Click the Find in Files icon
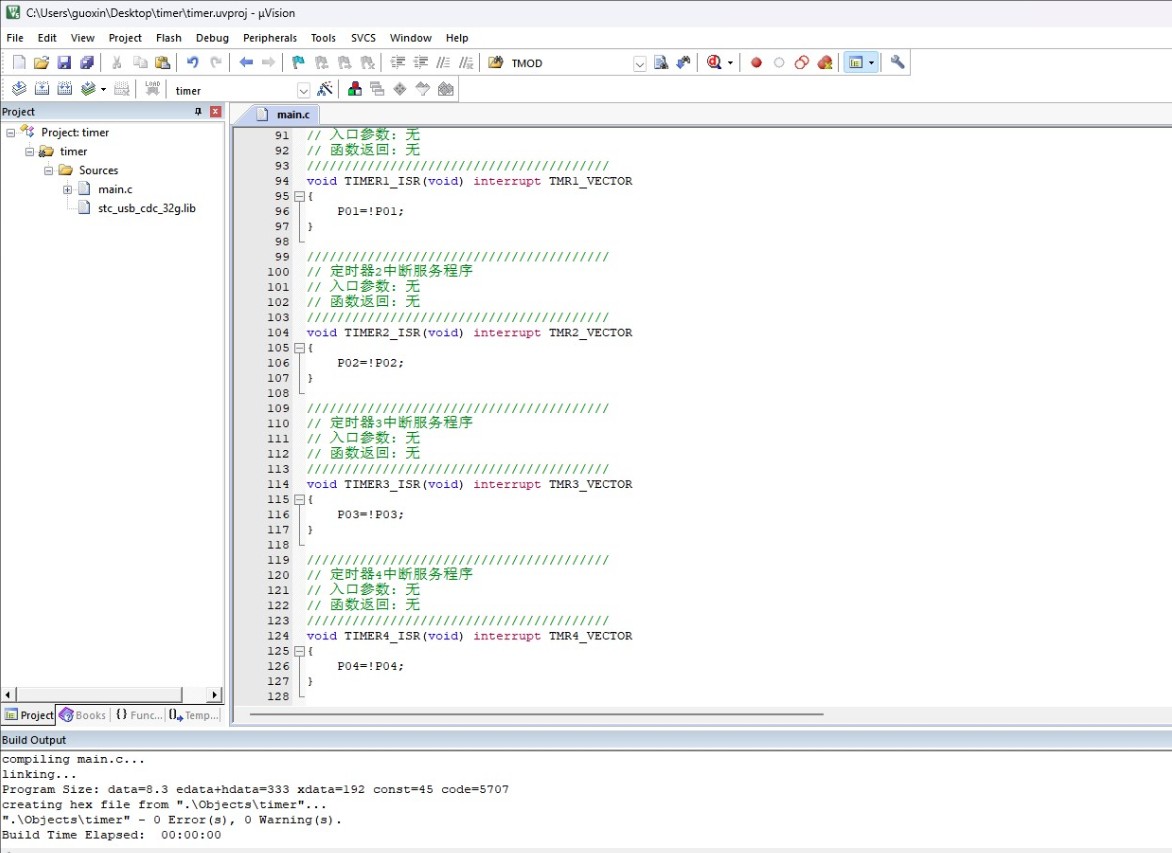Viewport: 1172px width, 853px height. coord(496,63)
